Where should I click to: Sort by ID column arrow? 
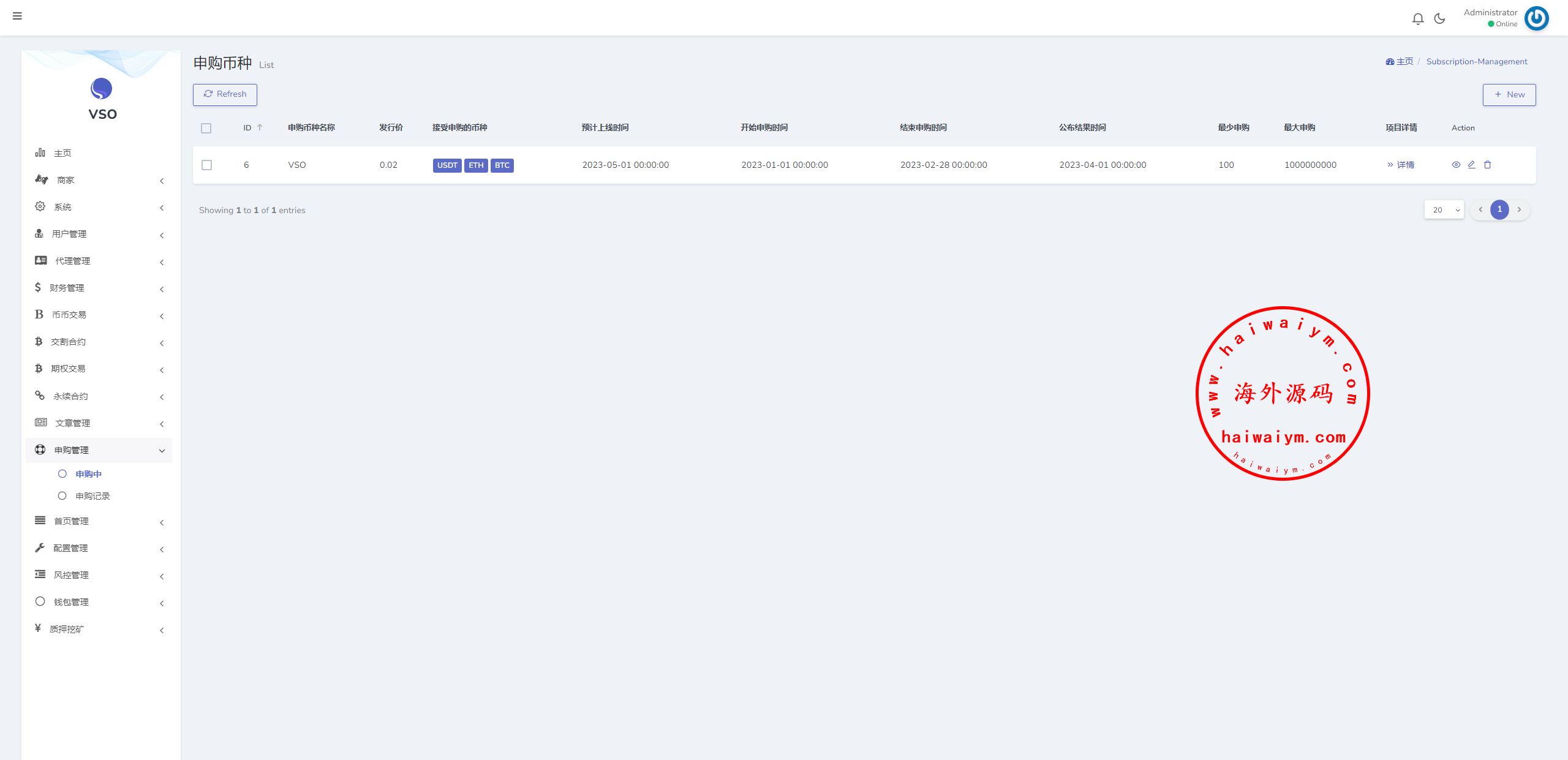[x=260, y=127]
